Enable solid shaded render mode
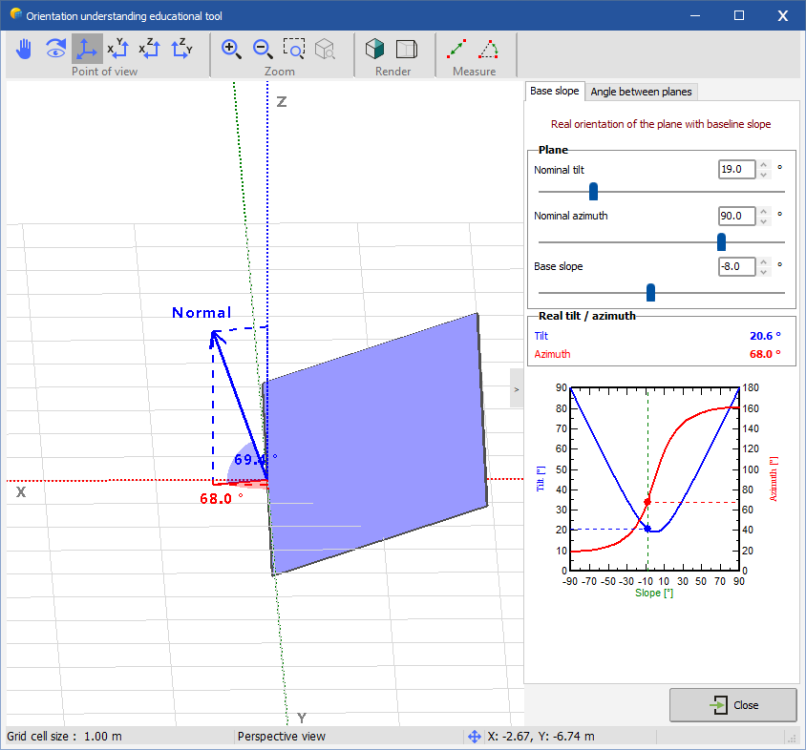 (x=375, y=49)
